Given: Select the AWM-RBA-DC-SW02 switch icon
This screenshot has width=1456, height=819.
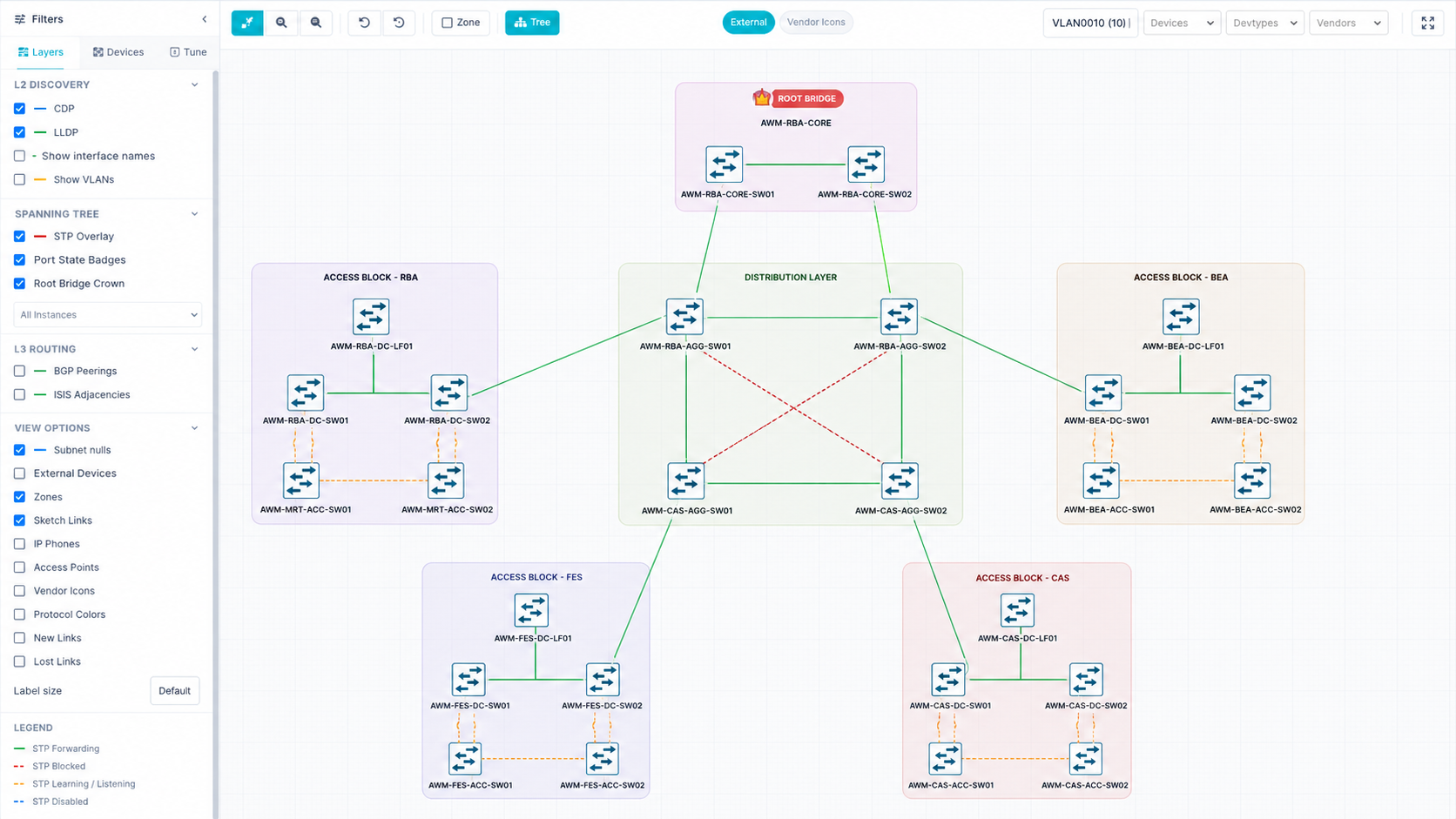Looking at the screenshot, I should (x=449, y=393).
